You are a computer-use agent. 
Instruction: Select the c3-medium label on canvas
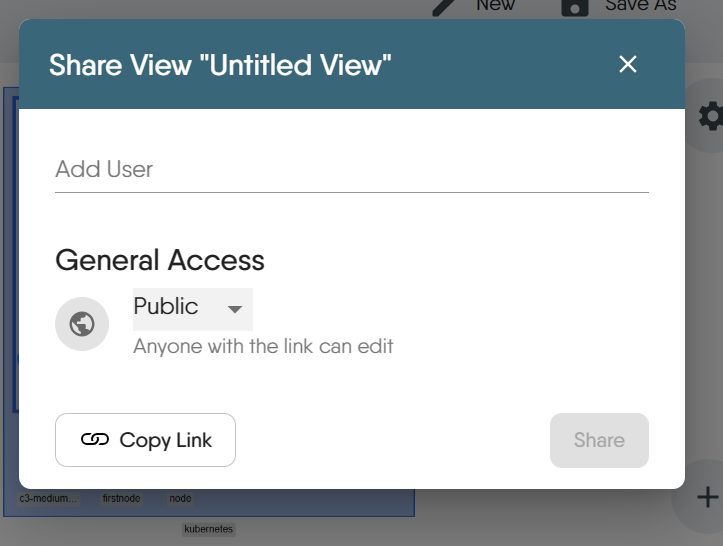pos(49,498)
